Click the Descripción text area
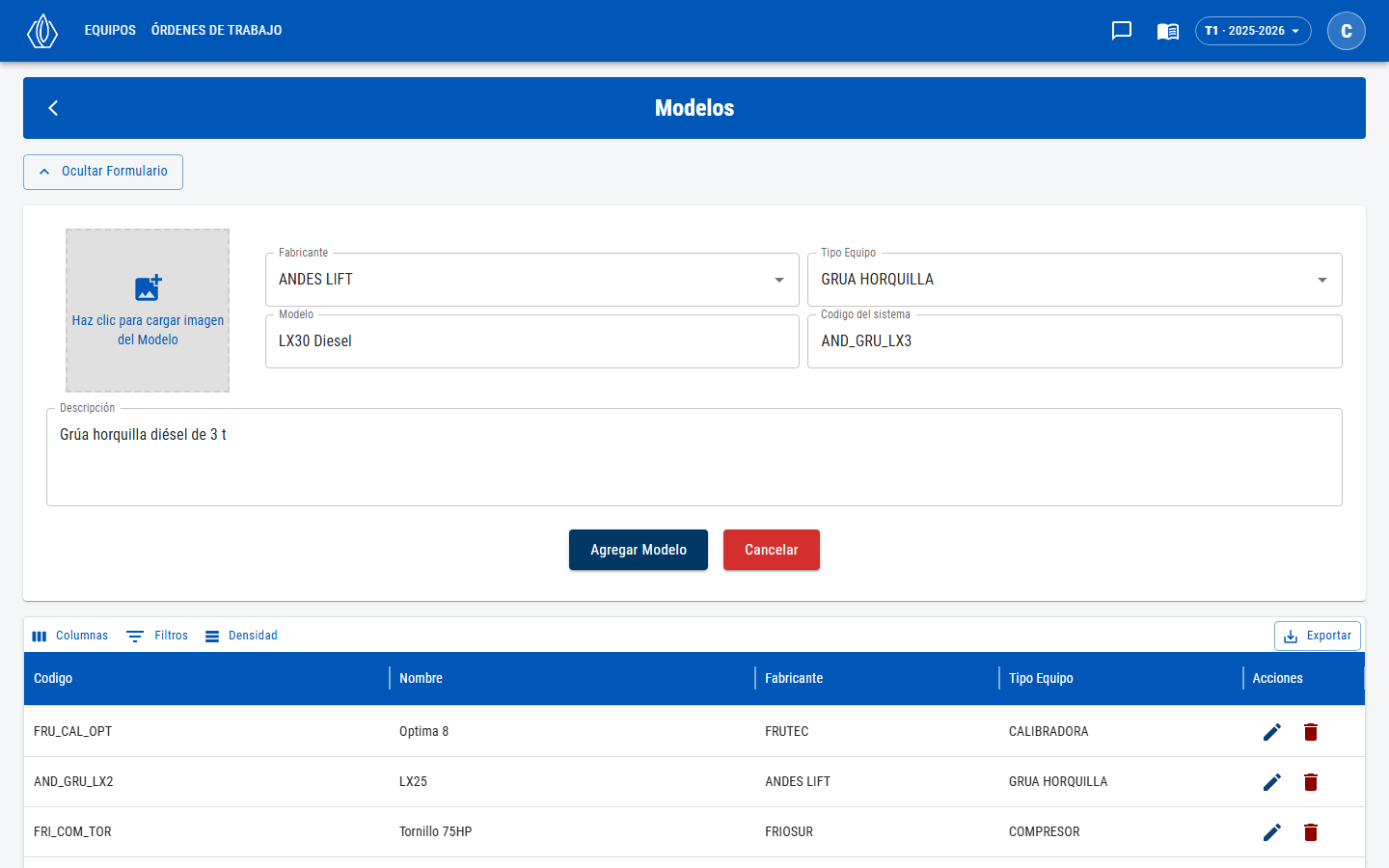This screenshot has height=868, width=1389. (x=694, y=457)
